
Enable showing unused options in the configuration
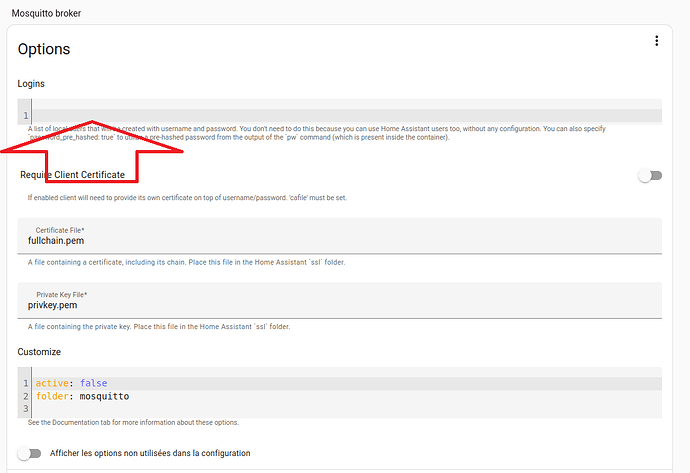pyautogui.click(x=29, y=453)
